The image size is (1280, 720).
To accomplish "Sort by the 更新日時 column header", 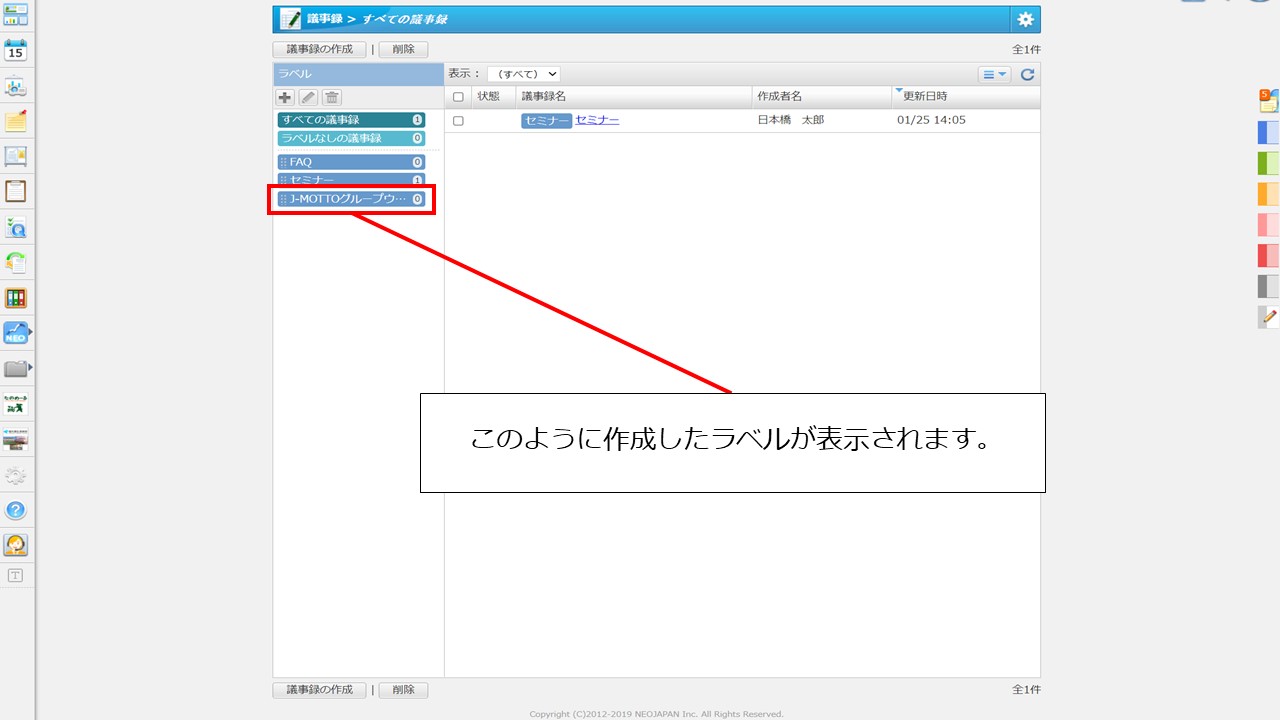I will click(x=925, y=96).
